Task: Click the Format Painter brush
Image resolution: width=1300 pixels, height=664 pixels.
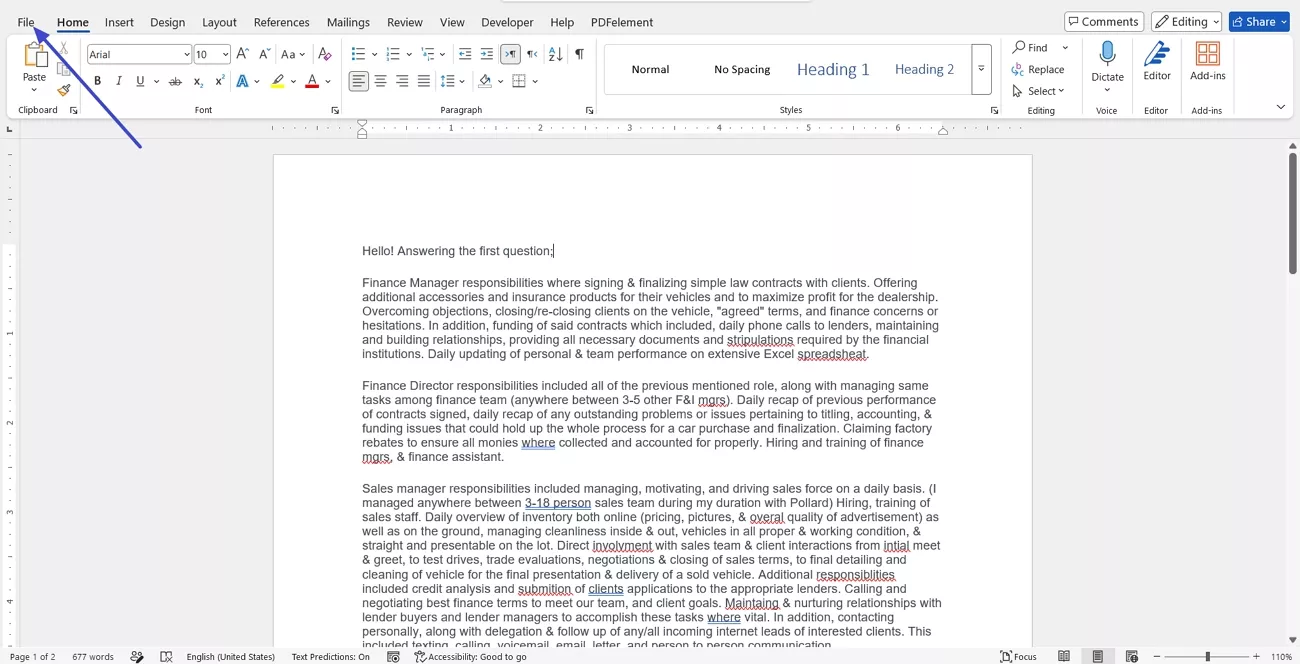Action: click(64, 90)
